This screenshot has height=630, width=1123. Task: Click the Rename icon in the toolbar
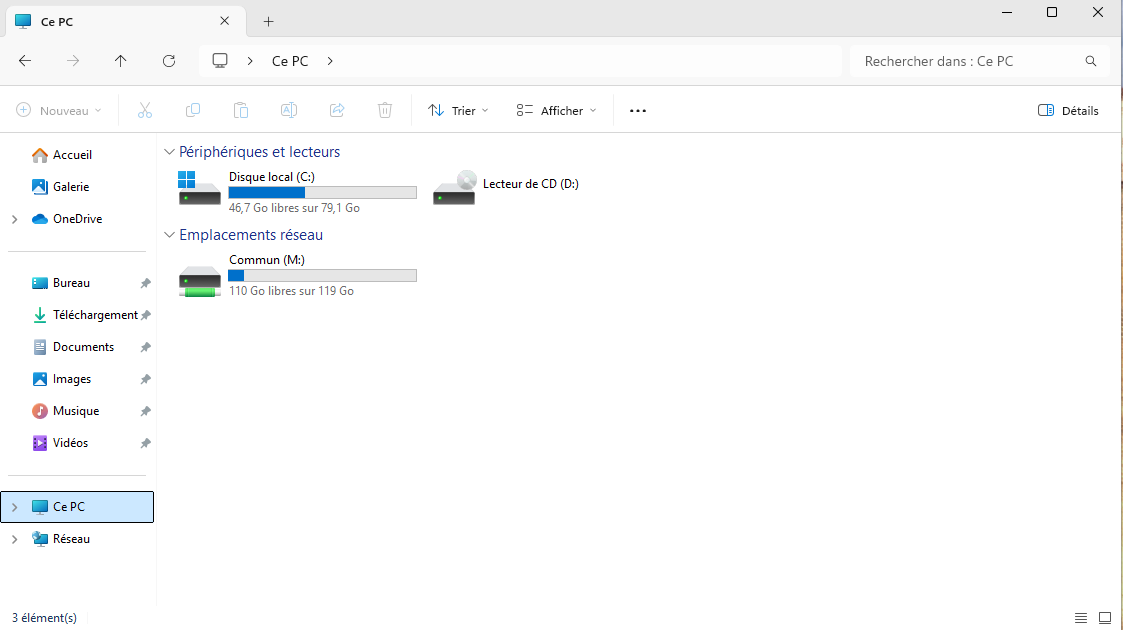pos(289,110)
